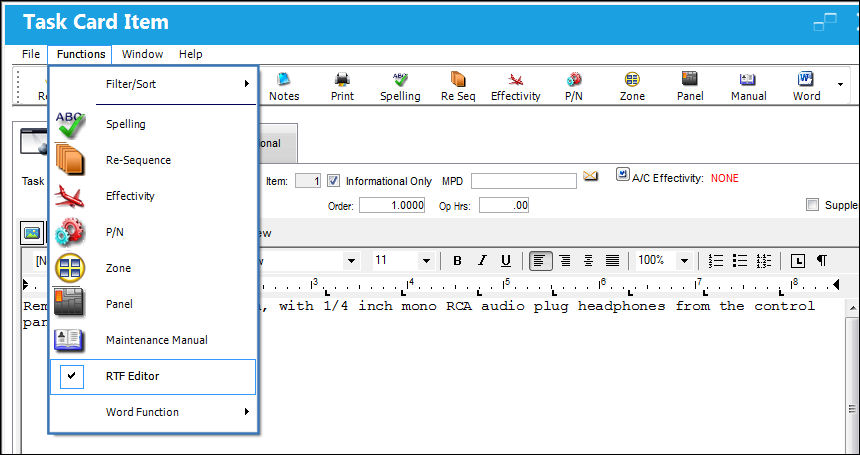Screen dimensions: 860x455
Task: Select Panel from the Functions menu
Action: coord(153,304)
